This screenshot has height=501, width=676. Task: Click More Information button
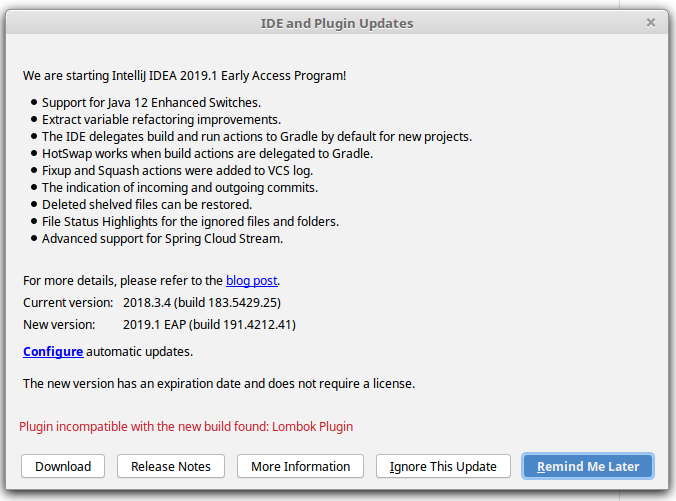point(300,466)
